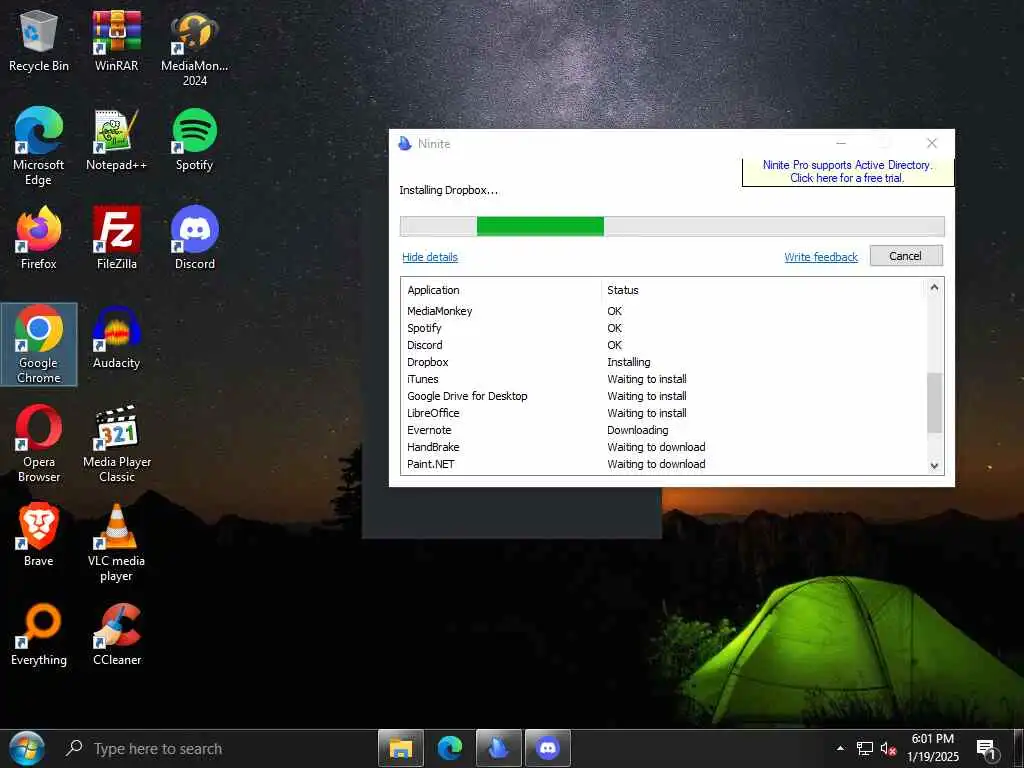Open the Start menu button

[27, 748]
